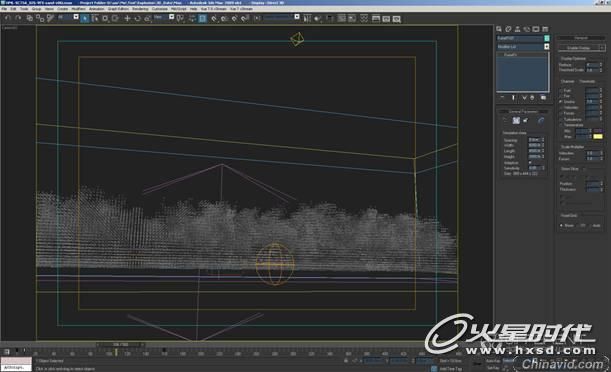Select the Select Object arrow tool
The height and width of the screenshot is (372, 611).
coord(85,18)
